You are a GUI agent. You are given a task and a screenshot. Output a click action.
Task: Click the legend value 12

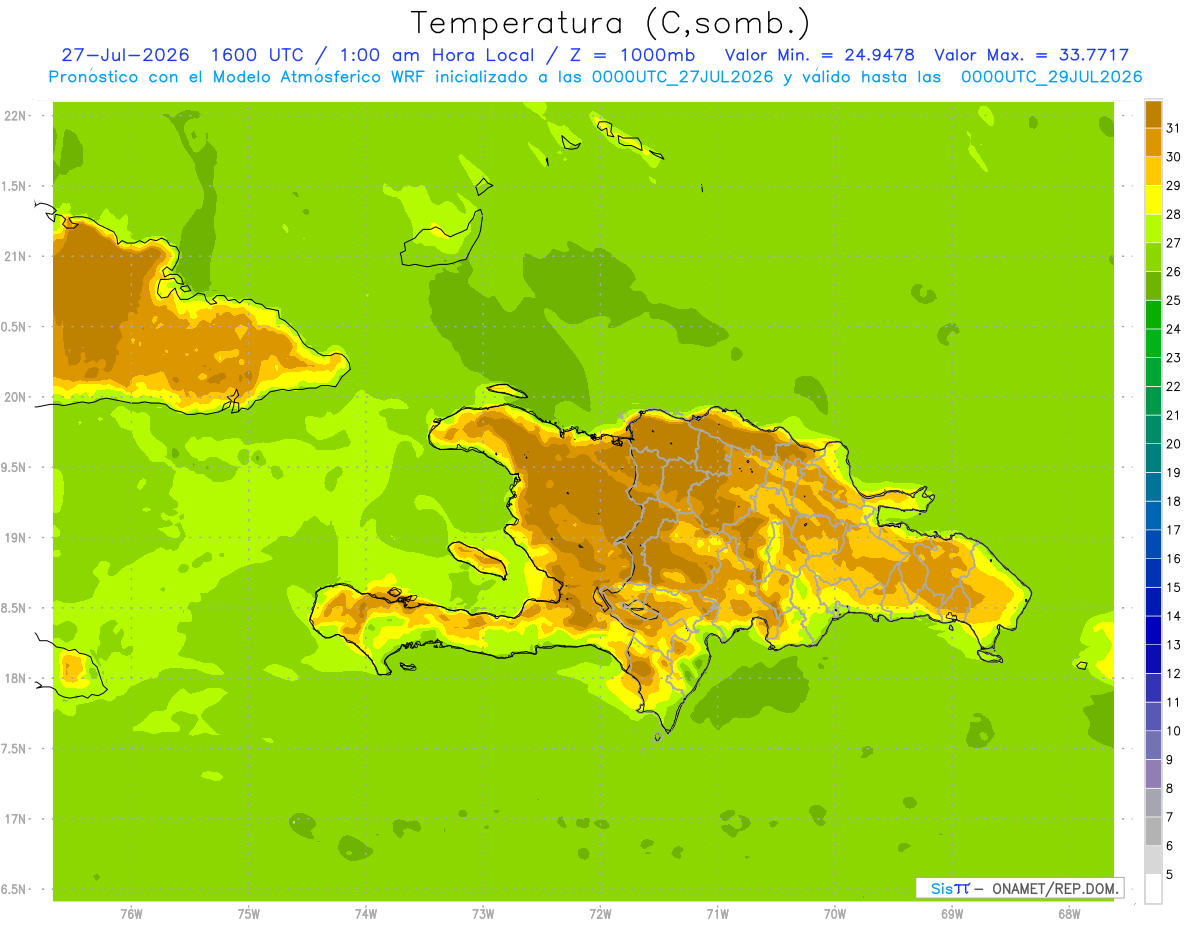(x=1174, y=673)
